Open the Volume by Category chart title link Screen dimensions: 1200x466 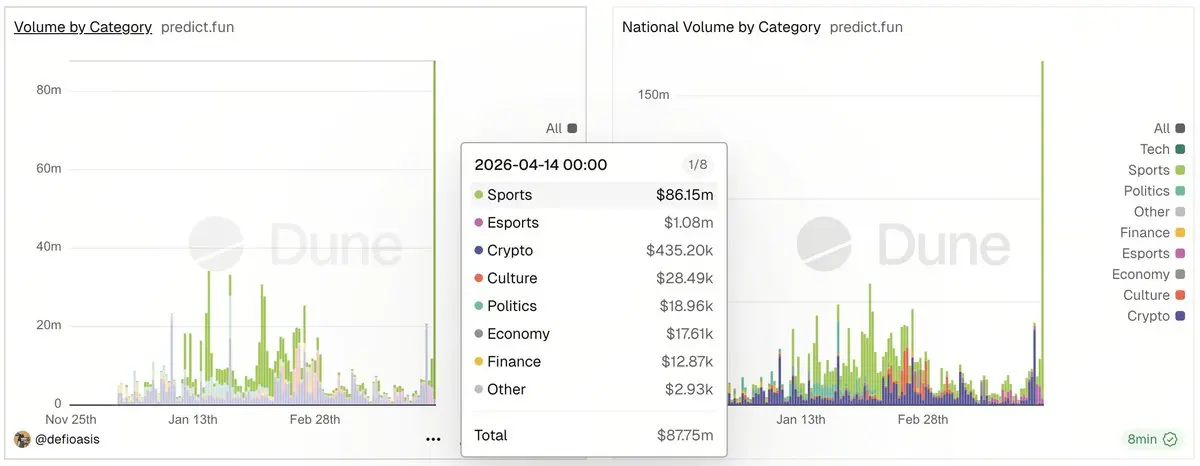[83, 27]
